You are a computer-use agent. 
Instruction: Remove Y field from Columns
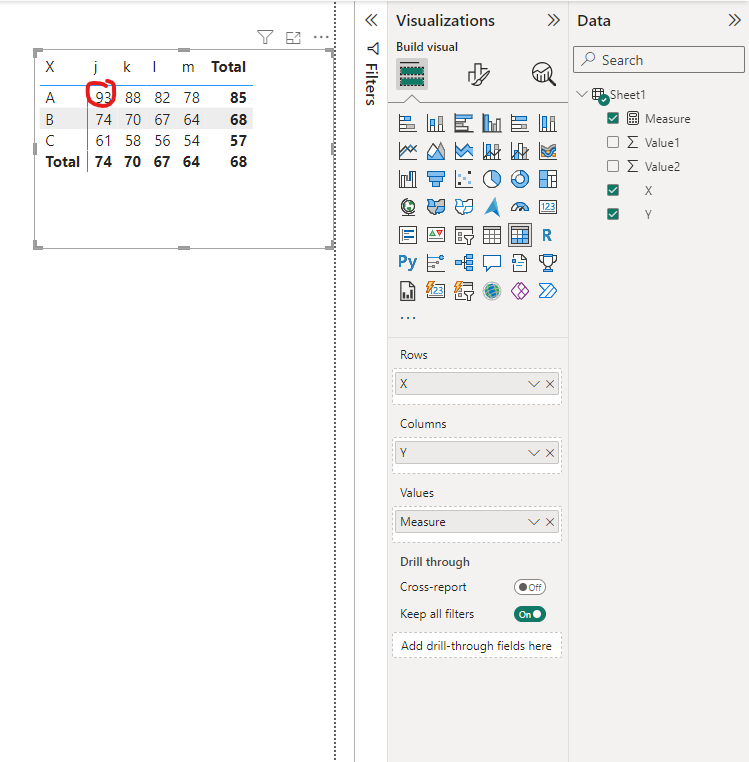coord(550,453)
